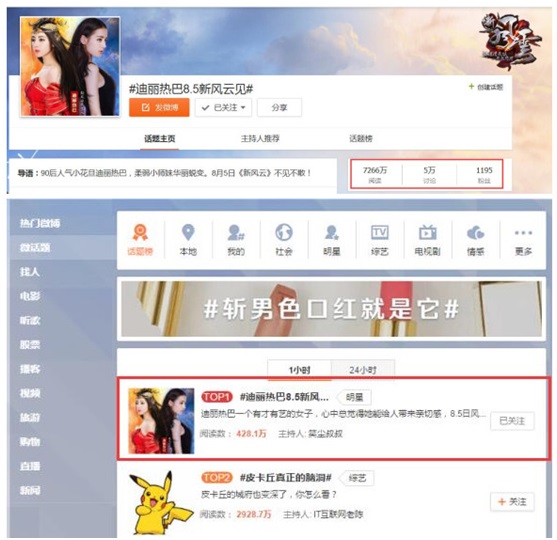The height and width of the screenshot is (540, 557).
Task: Switch to 主持人推荐 tab
Action: 260,139
